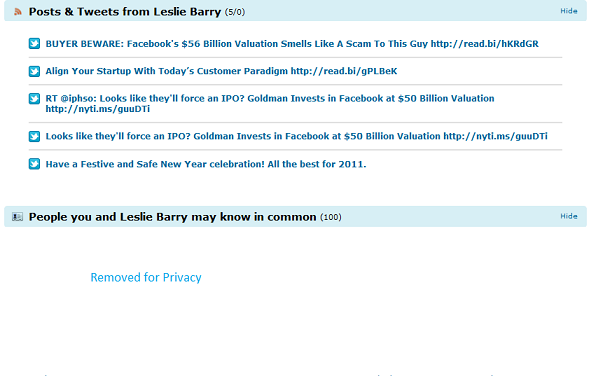Click the contact card icon beside People you and Leslie
This screenshot has height=376, width=591.
(x=17, y=217)
